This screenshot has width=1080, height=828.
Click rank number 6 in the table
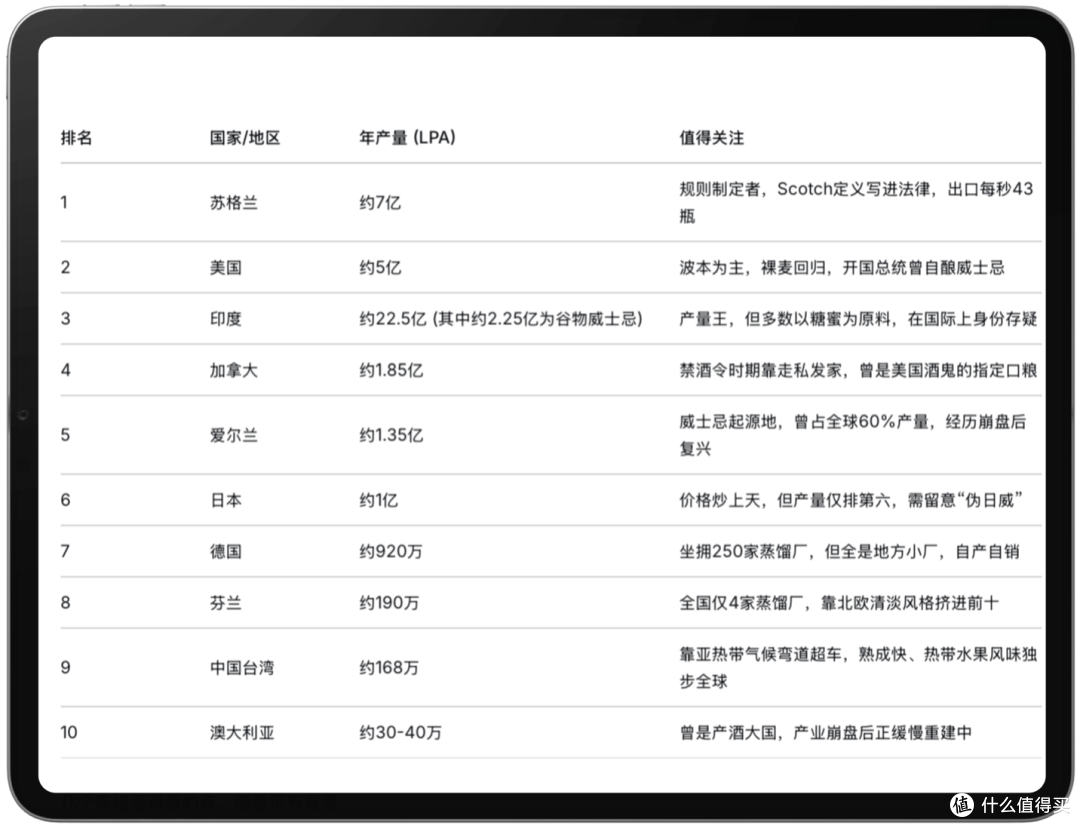pyautogui.click(x=65, y=500)
